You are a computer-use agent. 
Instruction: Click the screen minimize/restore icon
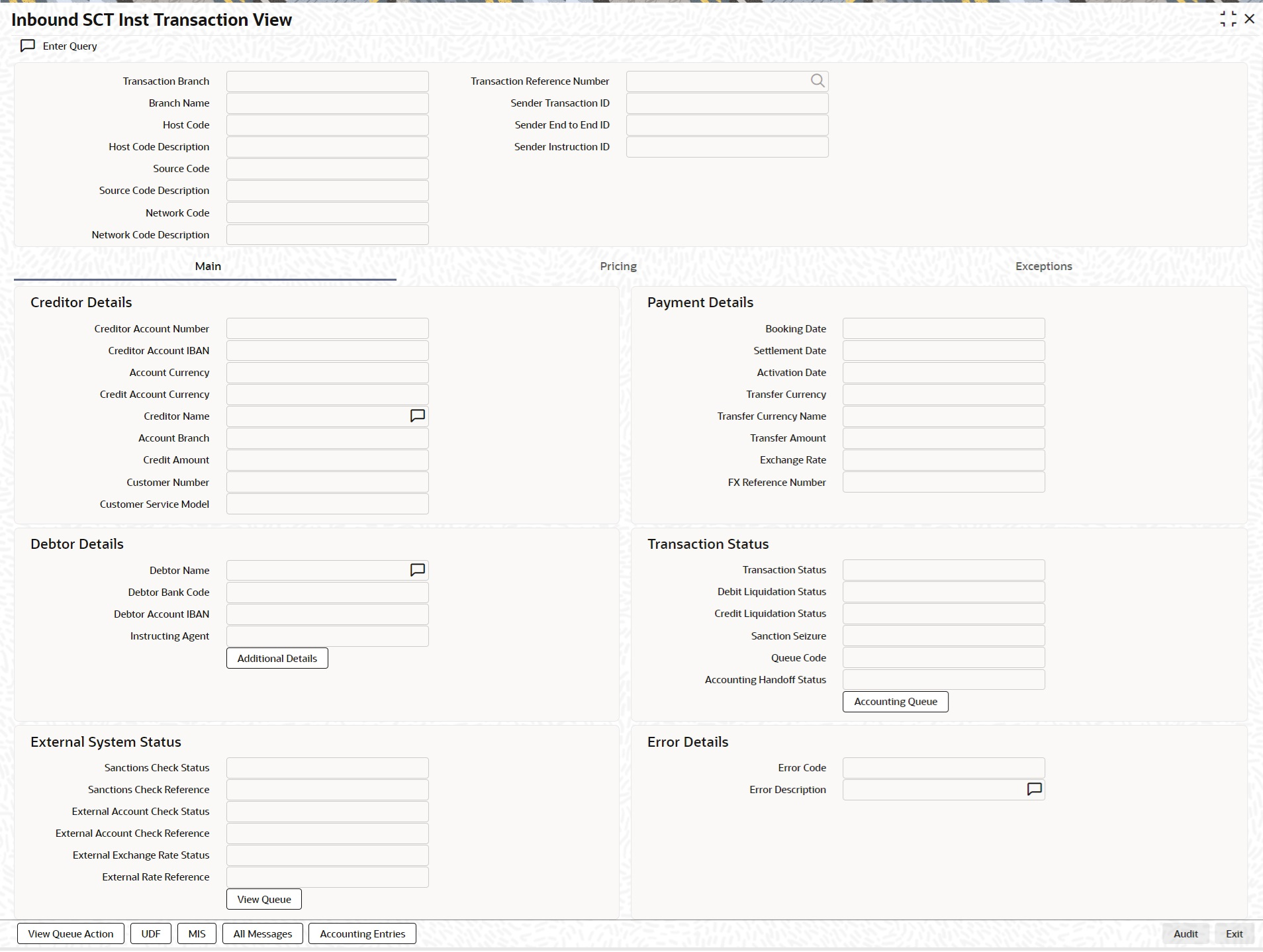[x=1228, y=19]
